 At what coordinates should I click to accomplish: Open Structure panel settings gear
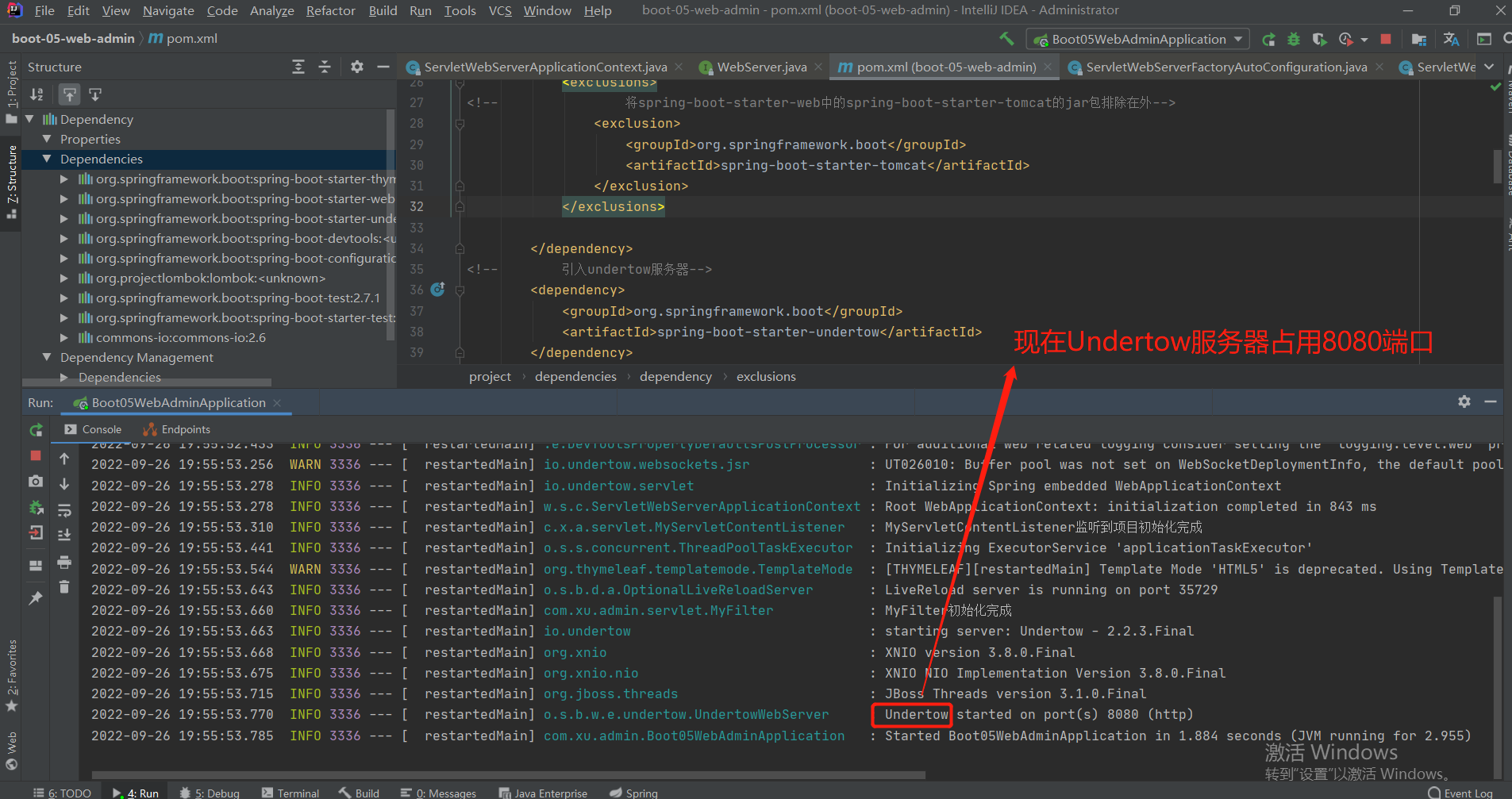coord(357,67)
